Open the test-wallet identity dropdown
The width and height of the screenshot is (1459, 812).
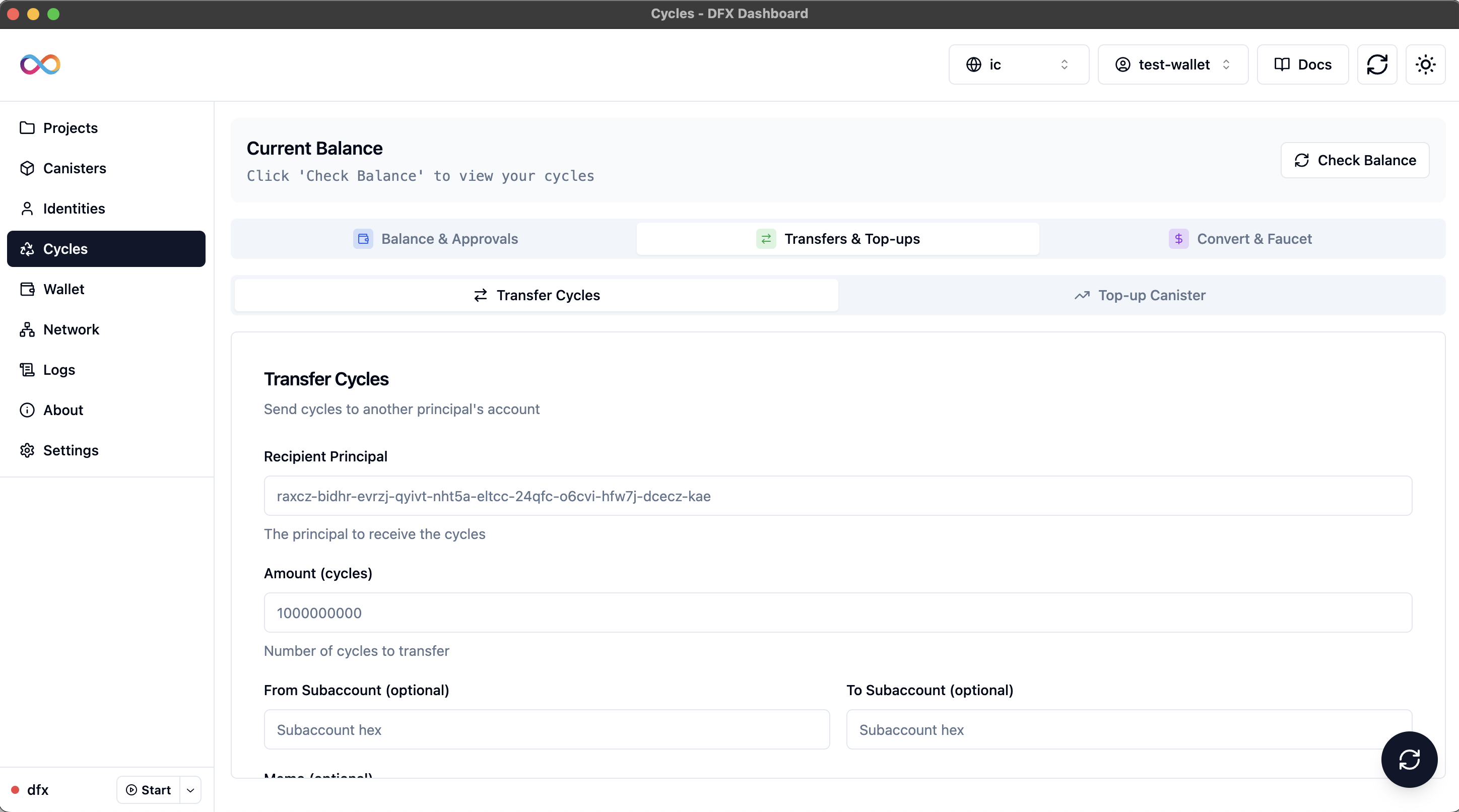click(x=1172, y=64)
